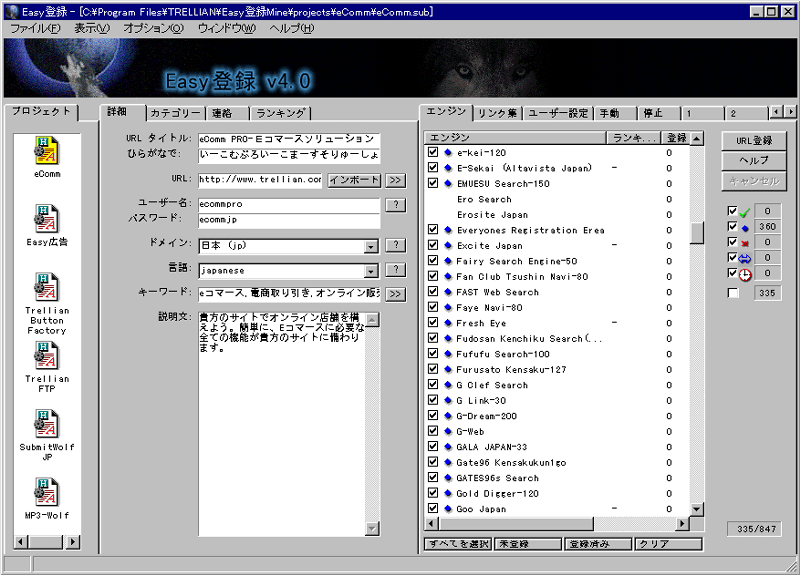
Task: Click the クリア button
Action: click(668, 544)
